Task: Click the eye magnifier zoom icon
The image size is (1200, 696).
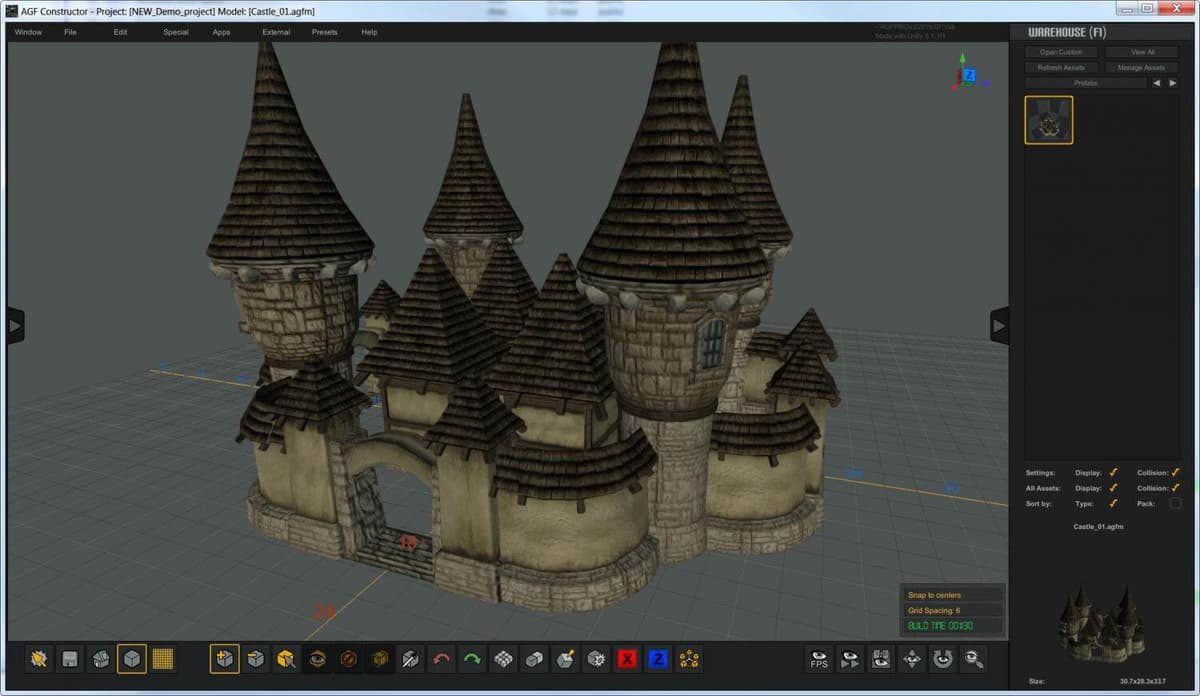Action: (x=974, y=658)
